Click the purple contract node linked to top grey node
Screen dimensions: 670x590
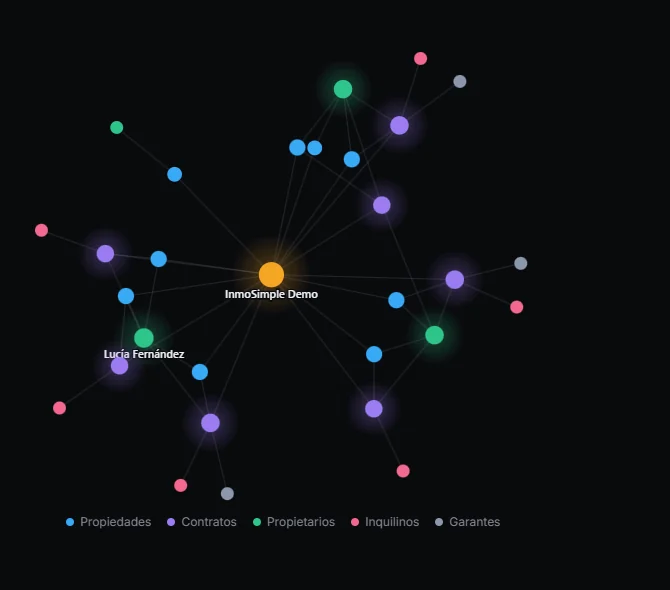point(400,125)
